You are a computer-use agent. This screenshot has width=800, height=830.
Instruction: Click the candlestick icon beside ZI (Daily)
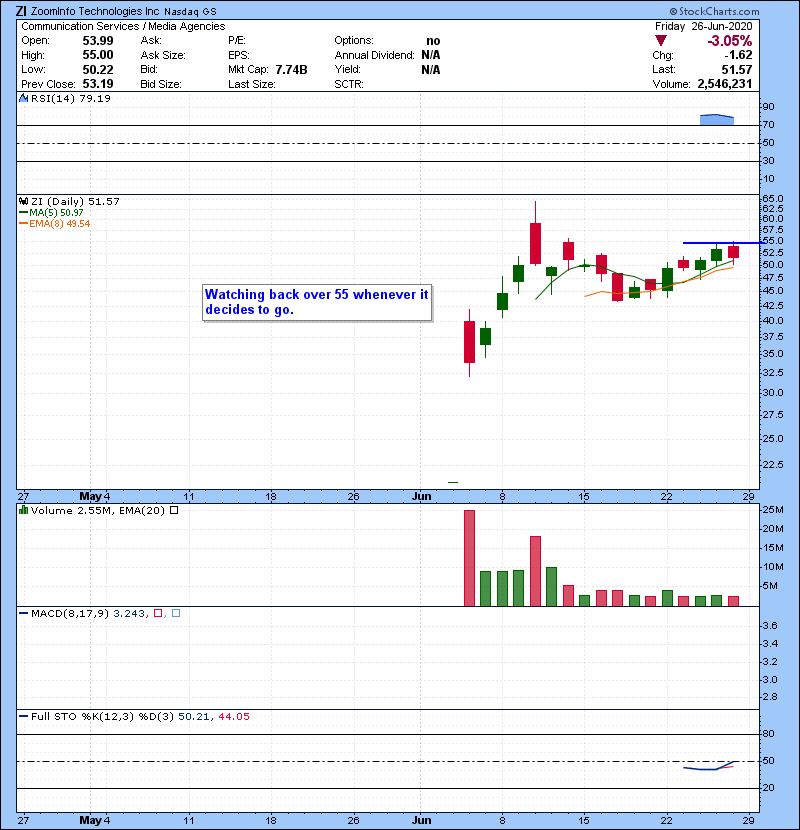(x=23, y=201)
